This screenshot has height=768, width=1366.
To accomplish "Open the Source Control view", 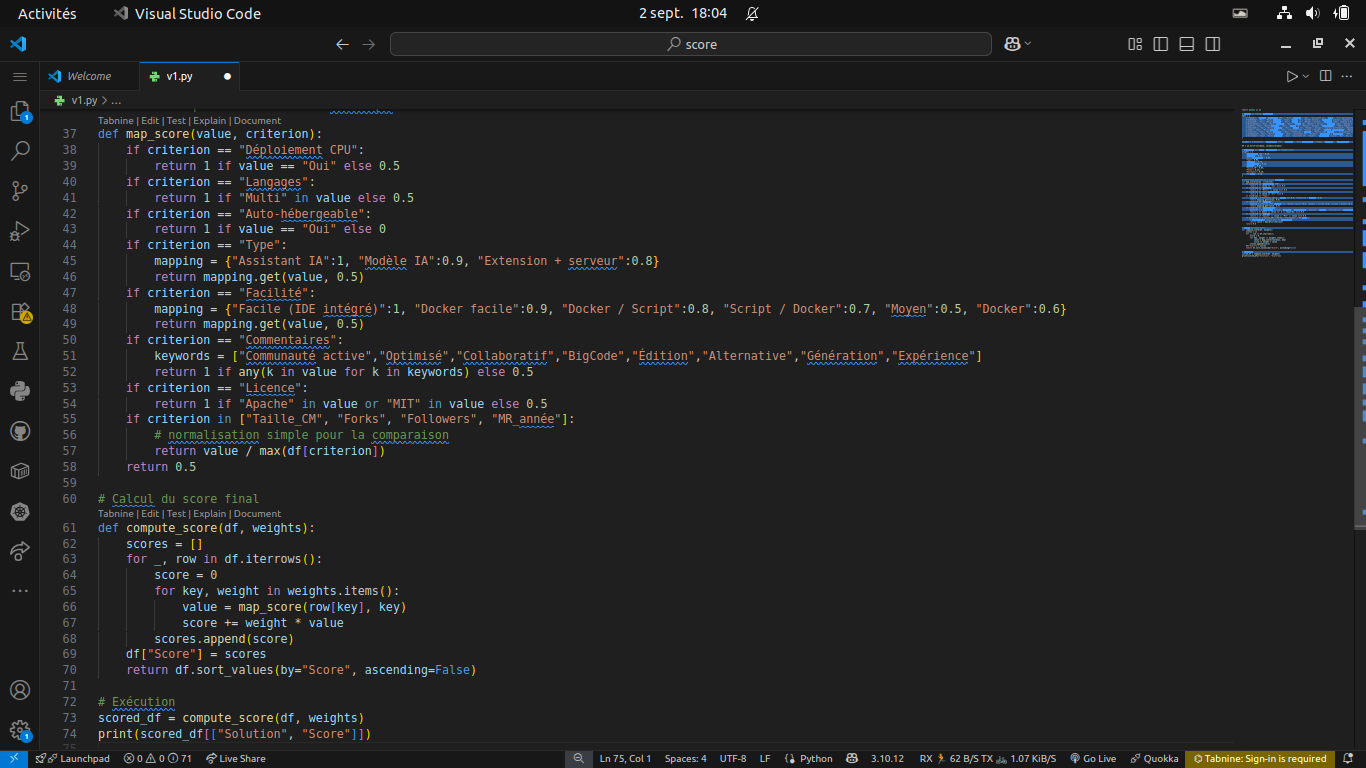I will (x=20, y=191).
